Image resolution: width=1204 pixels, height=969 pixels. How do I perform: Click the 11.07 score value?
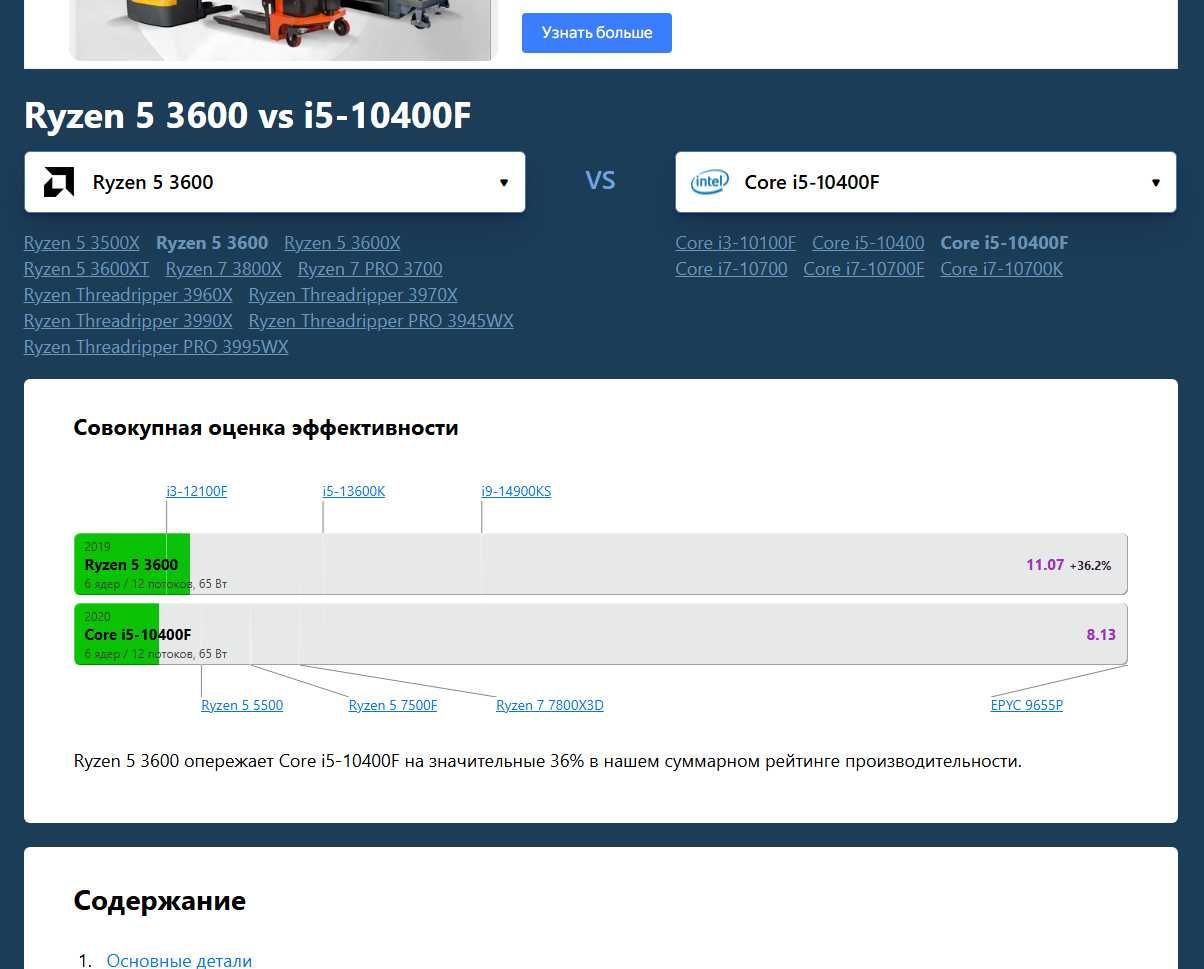click(1045, 565)
